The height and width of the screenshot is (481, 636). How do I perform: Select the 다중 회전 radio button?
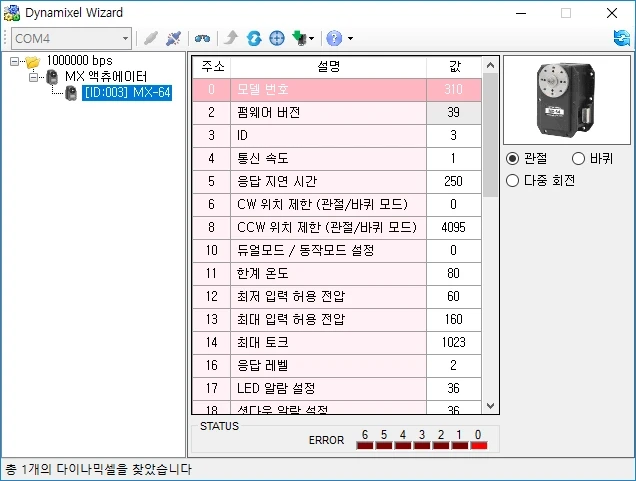pyautogui.click(x=513, y=180)
